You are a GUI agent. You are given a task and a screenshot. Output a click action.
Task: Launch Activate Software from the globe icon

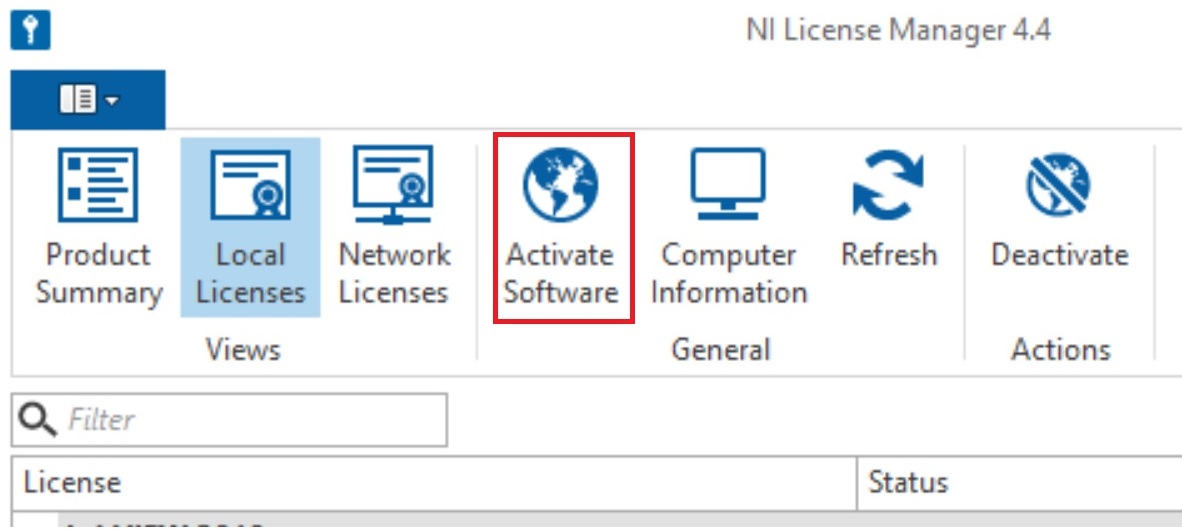point(563,228)
